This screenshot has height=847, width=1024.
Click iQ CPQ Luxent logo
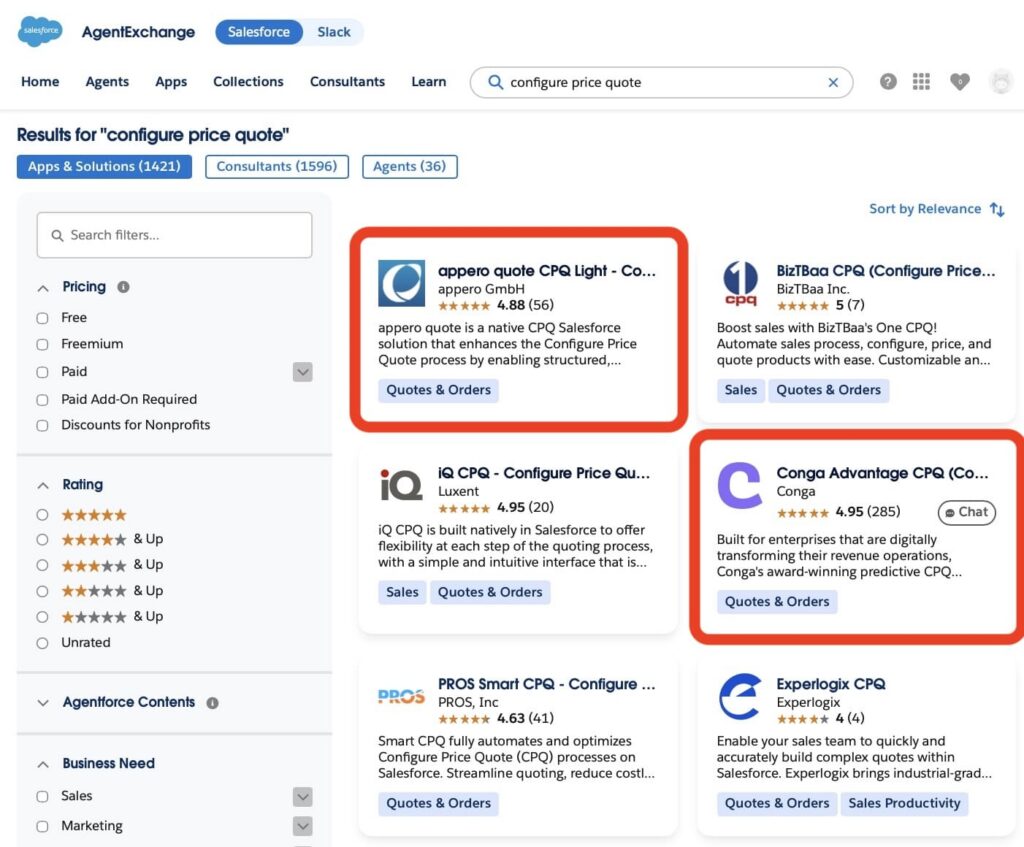click(401, 485)
